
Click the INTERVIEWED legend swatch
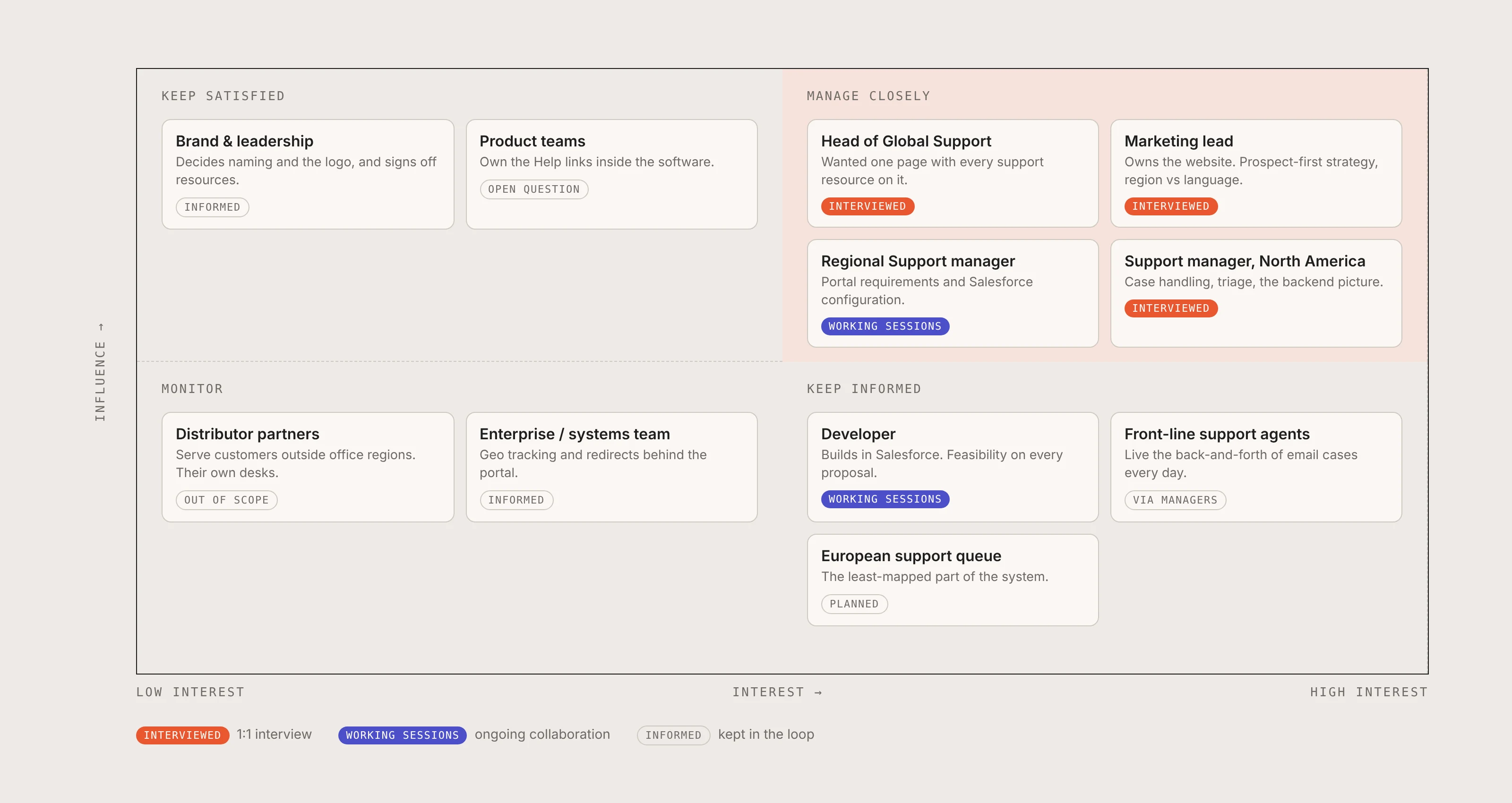(182, 735)
